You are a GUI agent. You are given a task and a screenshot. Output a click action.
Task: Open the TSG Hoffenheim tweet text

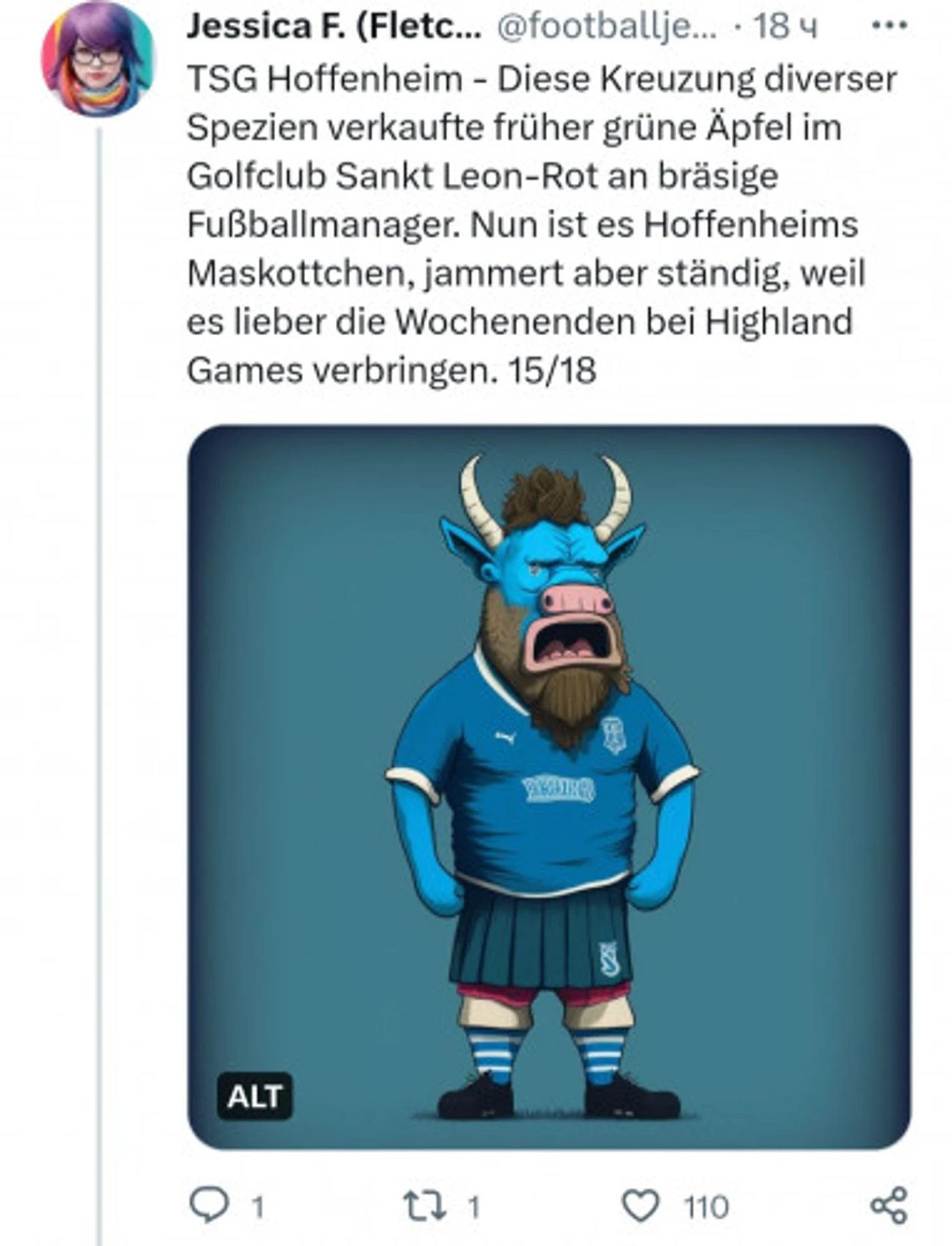[541, 225]
